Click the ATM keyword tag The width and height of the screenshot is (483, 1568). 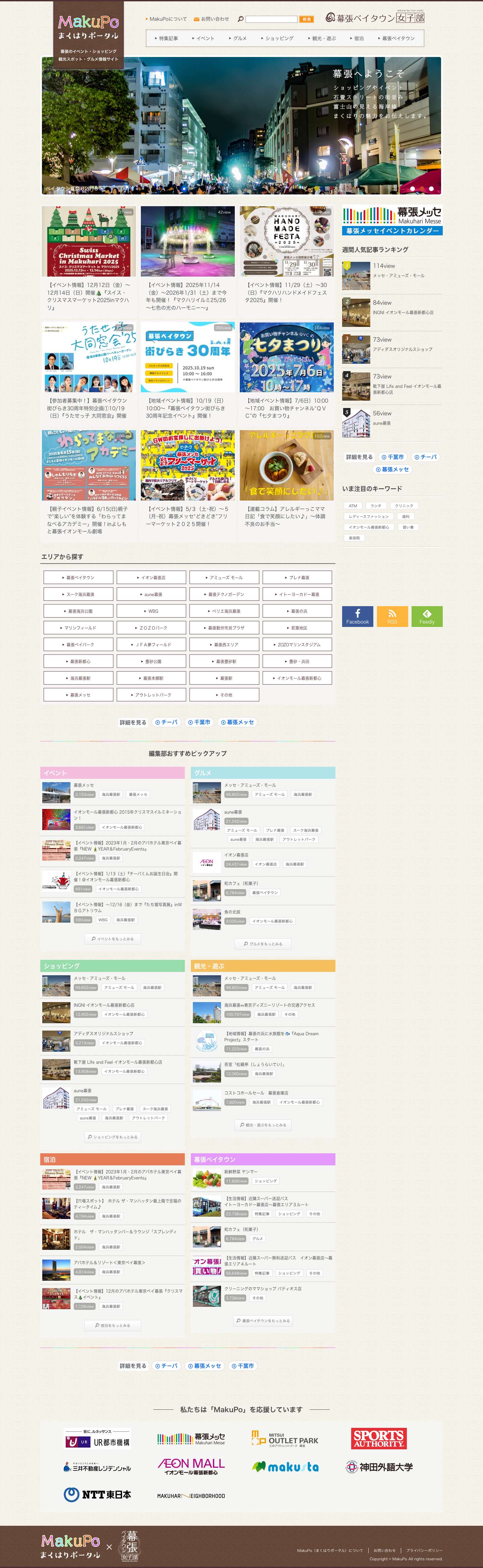[x=353, y=505]
